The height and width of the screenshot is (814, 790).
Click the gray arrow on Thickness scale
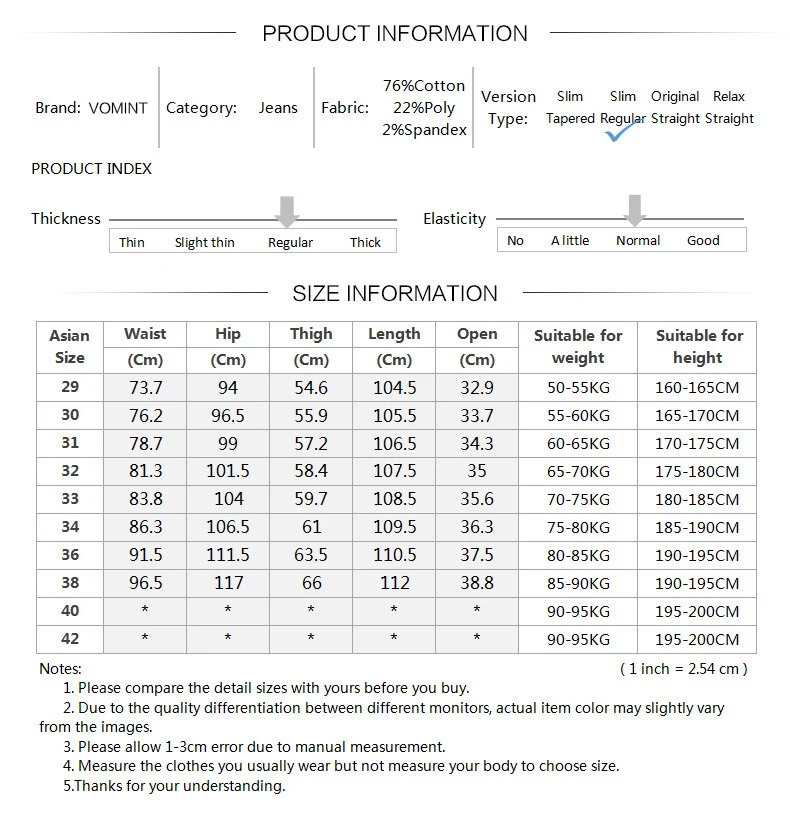point(287,211)
